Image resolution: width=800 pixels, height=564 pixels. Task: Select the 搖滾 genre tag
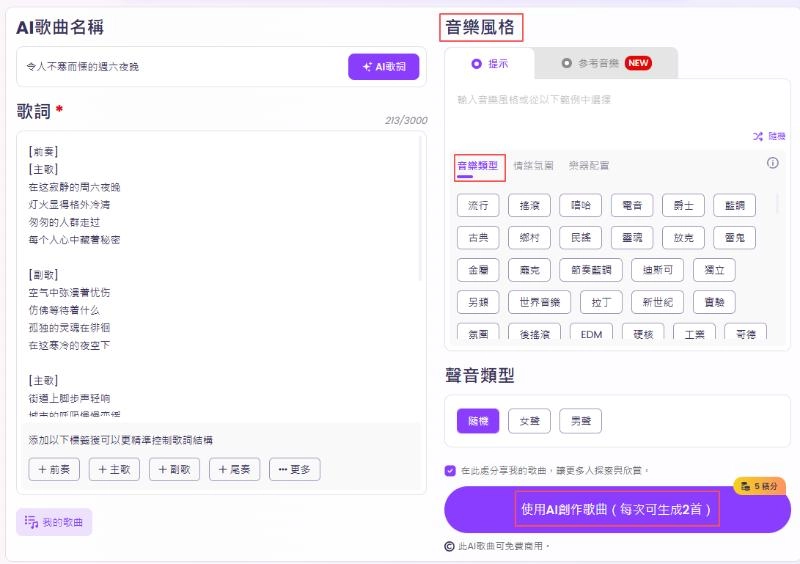(530, 206)
